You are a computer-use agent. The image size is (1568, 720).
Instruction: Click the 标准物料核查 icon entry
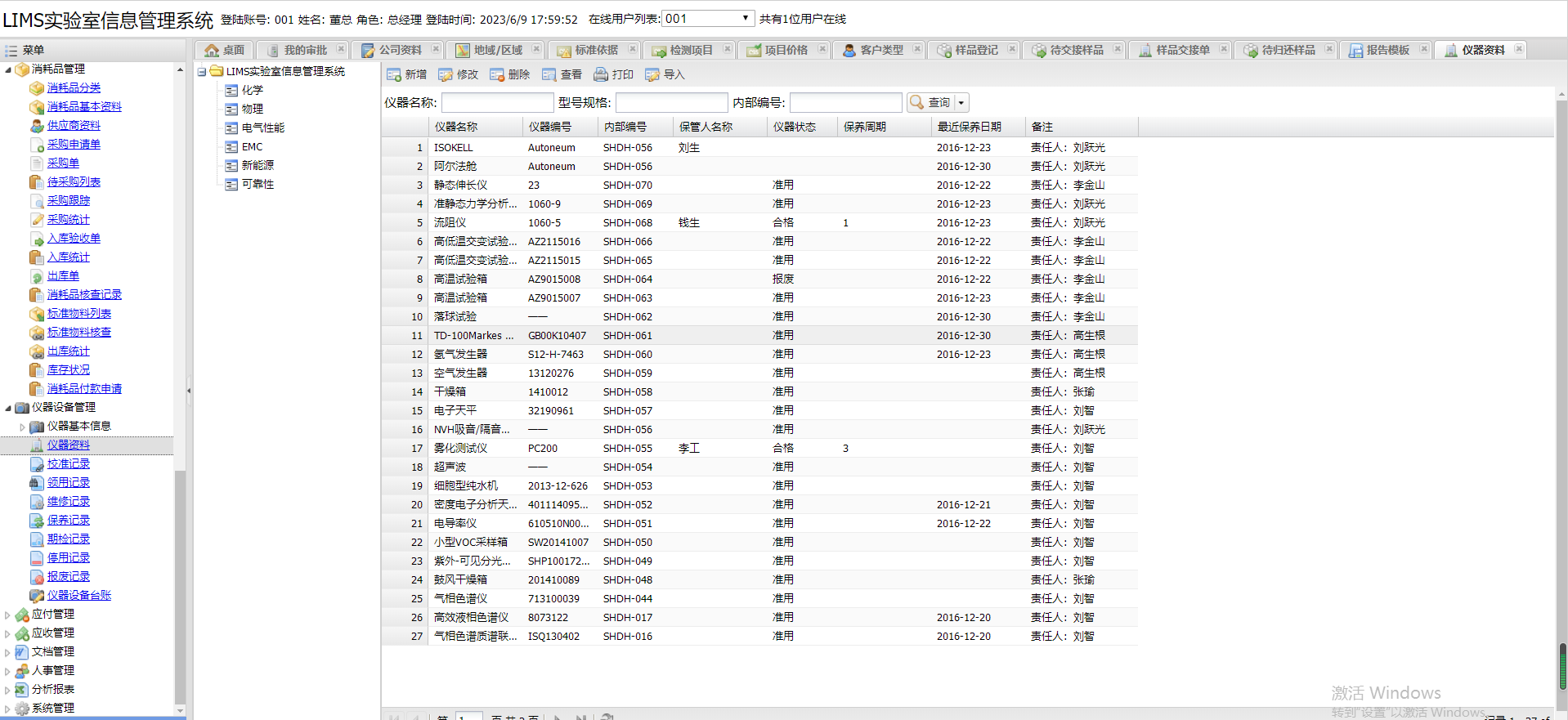37,333
